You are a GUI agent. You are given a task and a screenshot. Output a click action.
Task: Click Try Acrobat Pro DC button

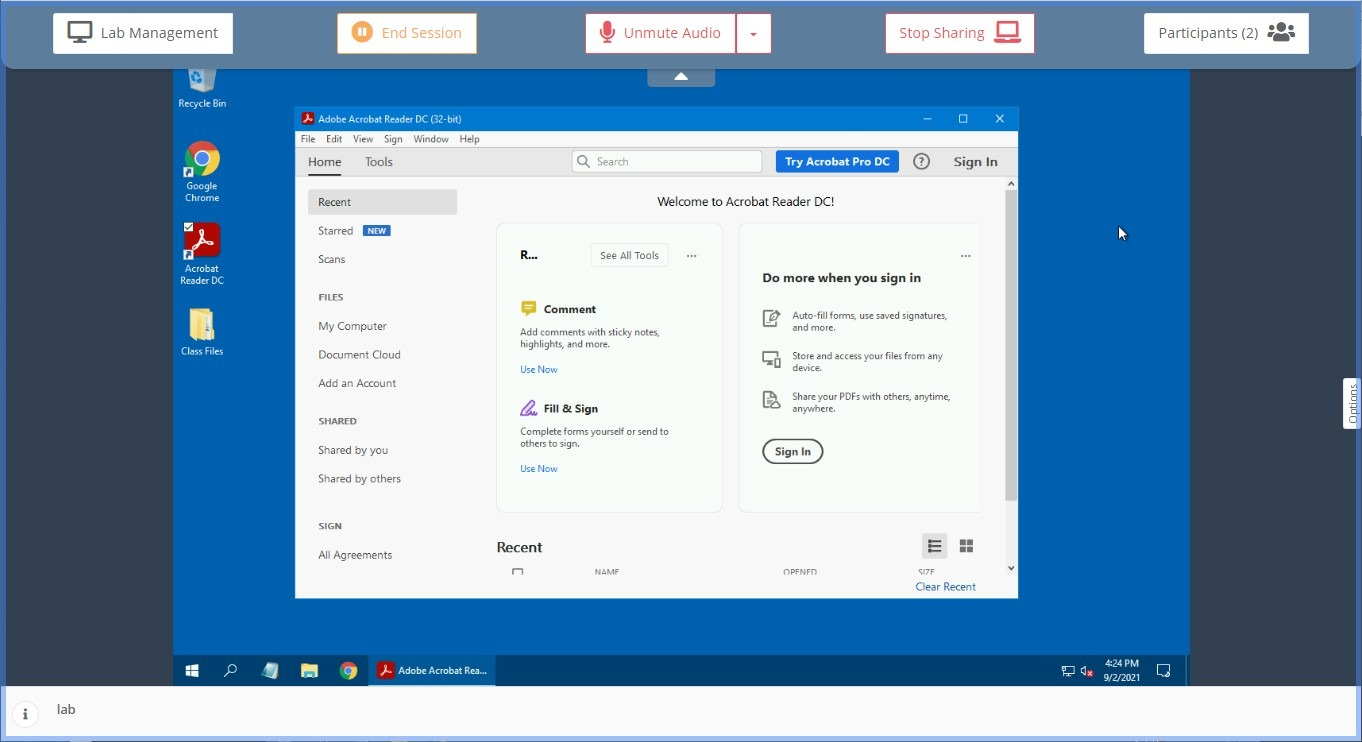pos(837,162)
